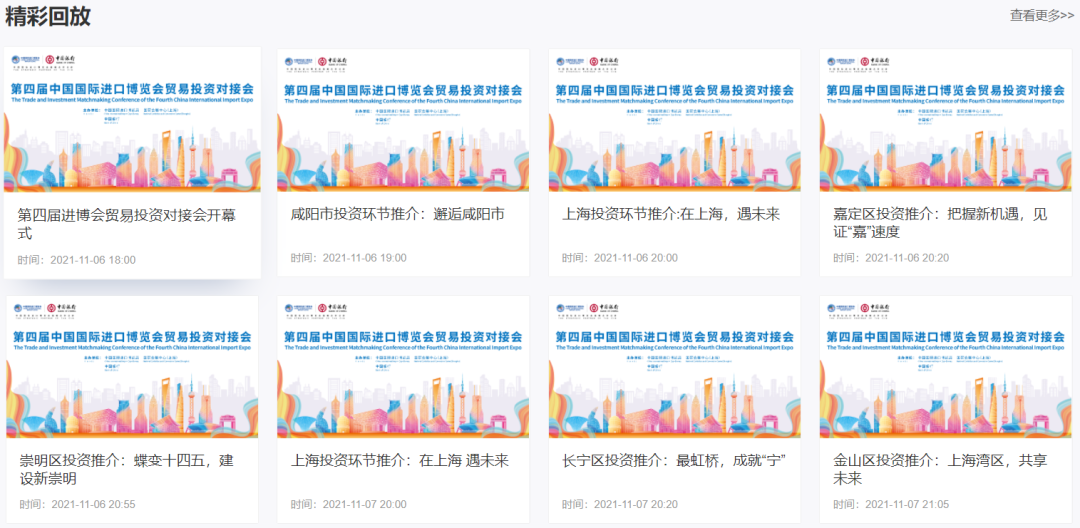This screenshot has height=528, width=1080.
Task: Click time text 2021-11-07 21:05
Action: coord(906,505)
